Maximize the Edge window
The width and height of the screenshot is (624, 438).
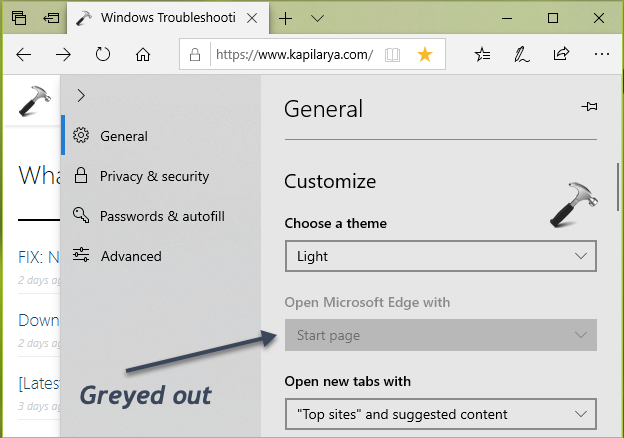point(553,18)
